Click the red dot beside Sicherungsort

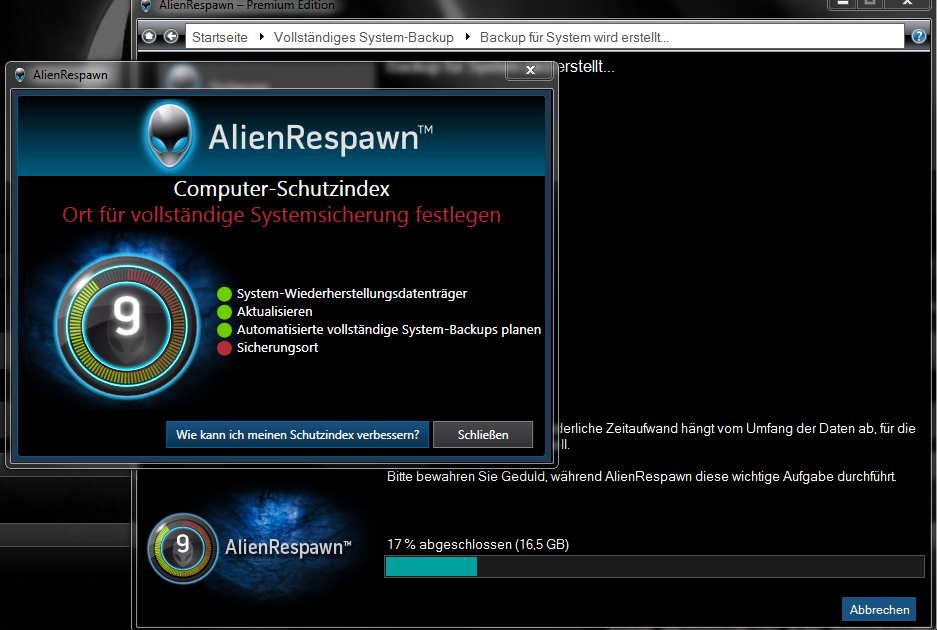point(224,348)
